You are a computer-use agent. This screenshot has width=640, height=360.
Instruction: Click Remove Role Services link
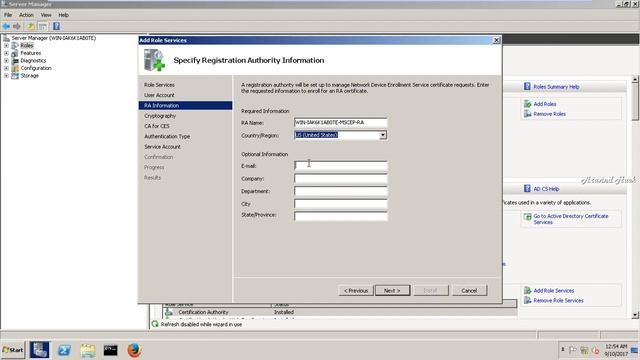pyautogui.click(x=558, y=300)
